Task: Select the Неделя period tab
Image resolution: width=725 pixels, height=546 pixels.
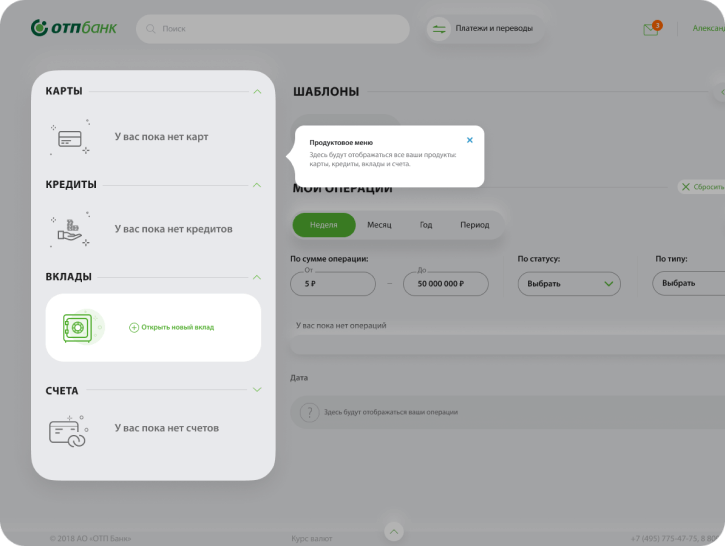Action: pyautogui.click(x=323, y=225)
